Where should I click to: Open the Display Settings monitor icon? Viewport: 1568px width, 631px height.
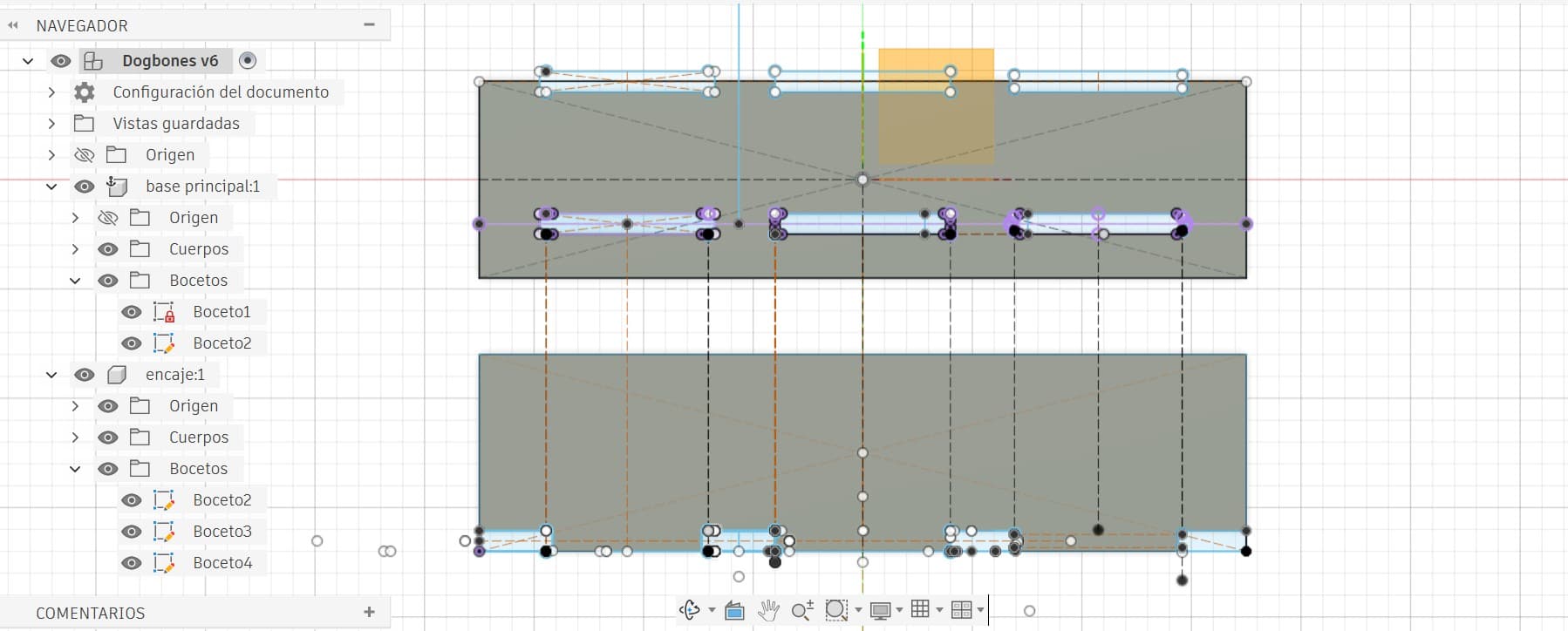[x=881, y=610]
